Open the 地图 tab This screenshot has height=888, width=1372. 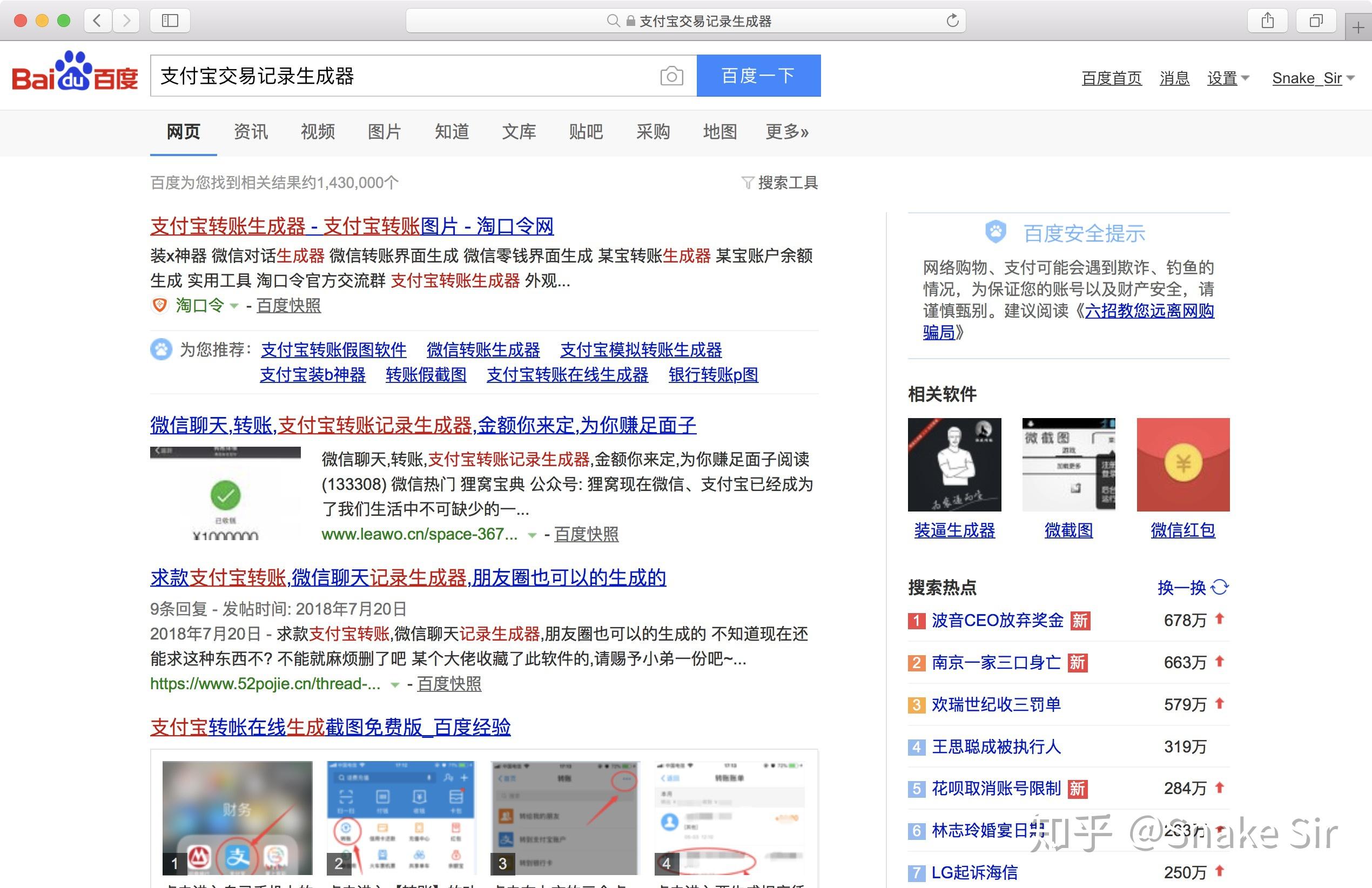coord(720,131)
